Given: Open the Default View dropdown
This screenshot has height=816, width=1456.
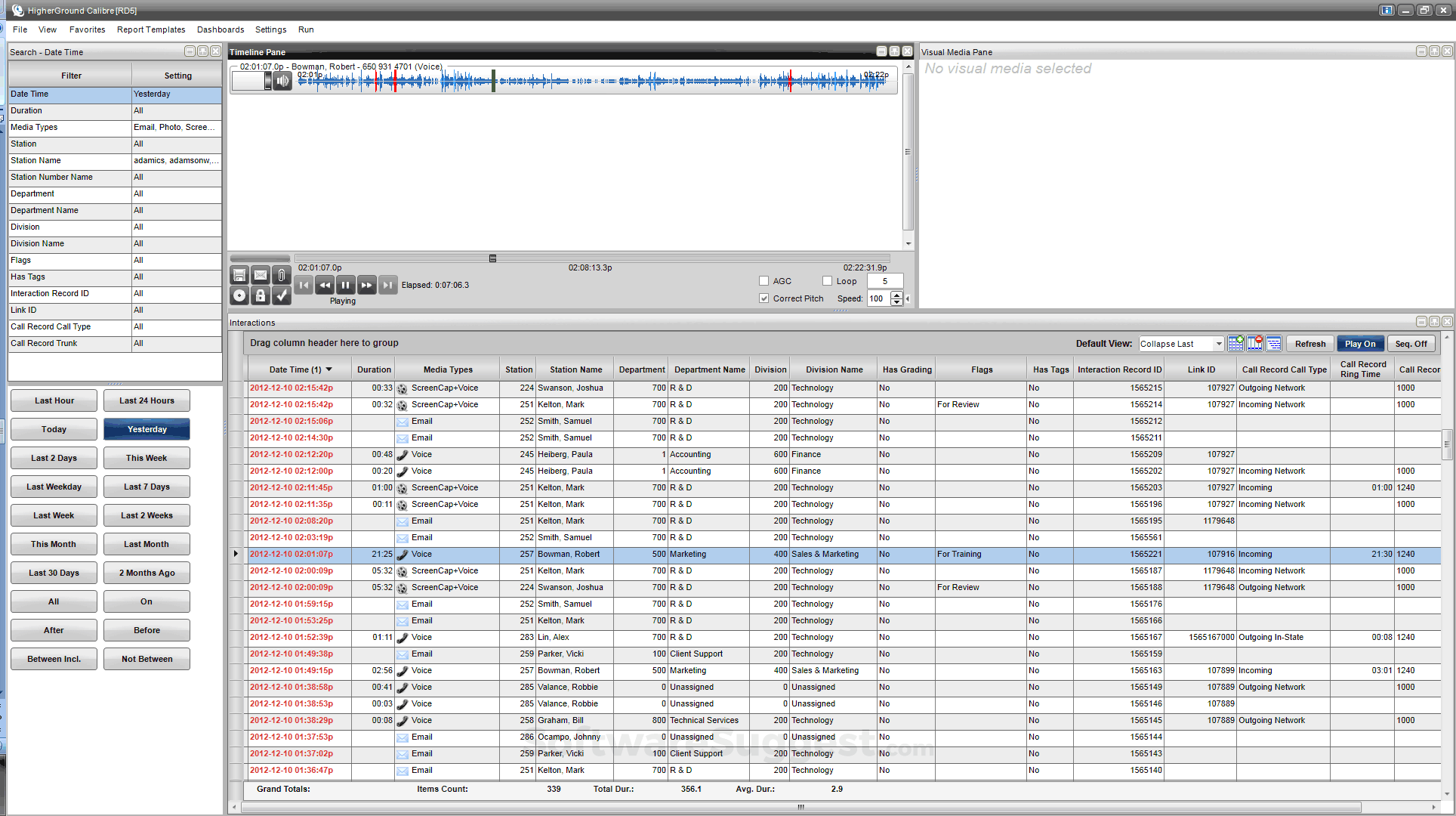Looking at the screenshot, I should [x=1218, y=344].
